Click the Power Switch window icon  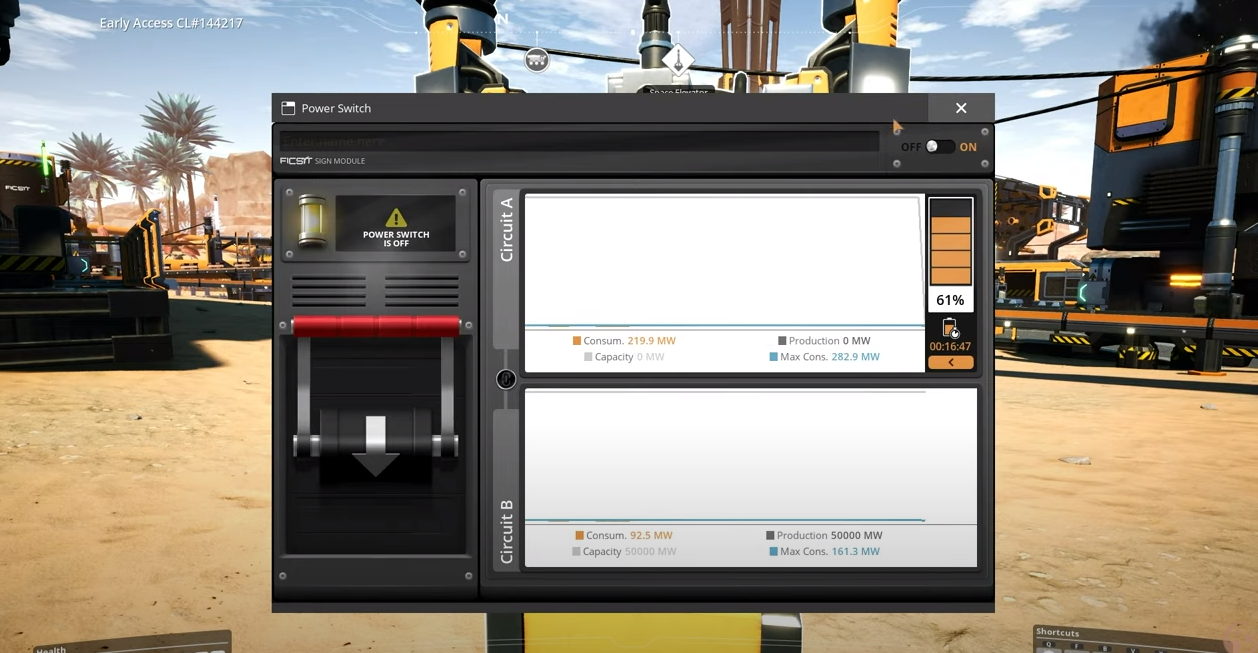(x=288, y=108)
